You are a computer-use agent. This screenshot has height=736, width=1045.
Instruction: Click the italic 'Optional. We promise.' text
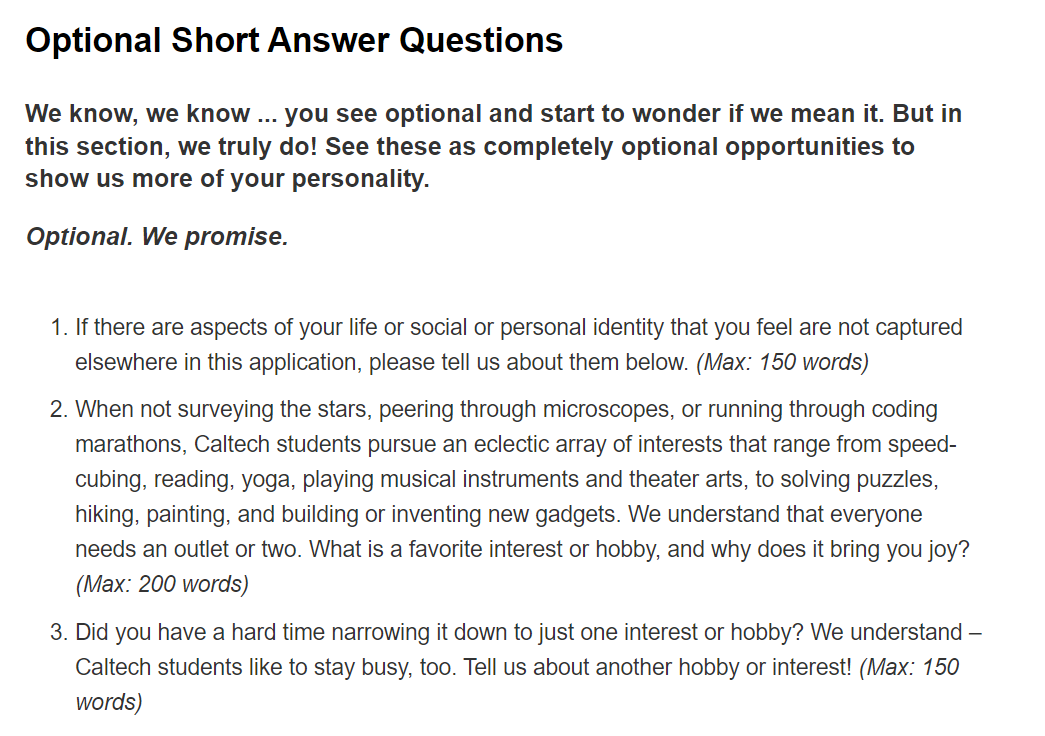pos(157,237)
